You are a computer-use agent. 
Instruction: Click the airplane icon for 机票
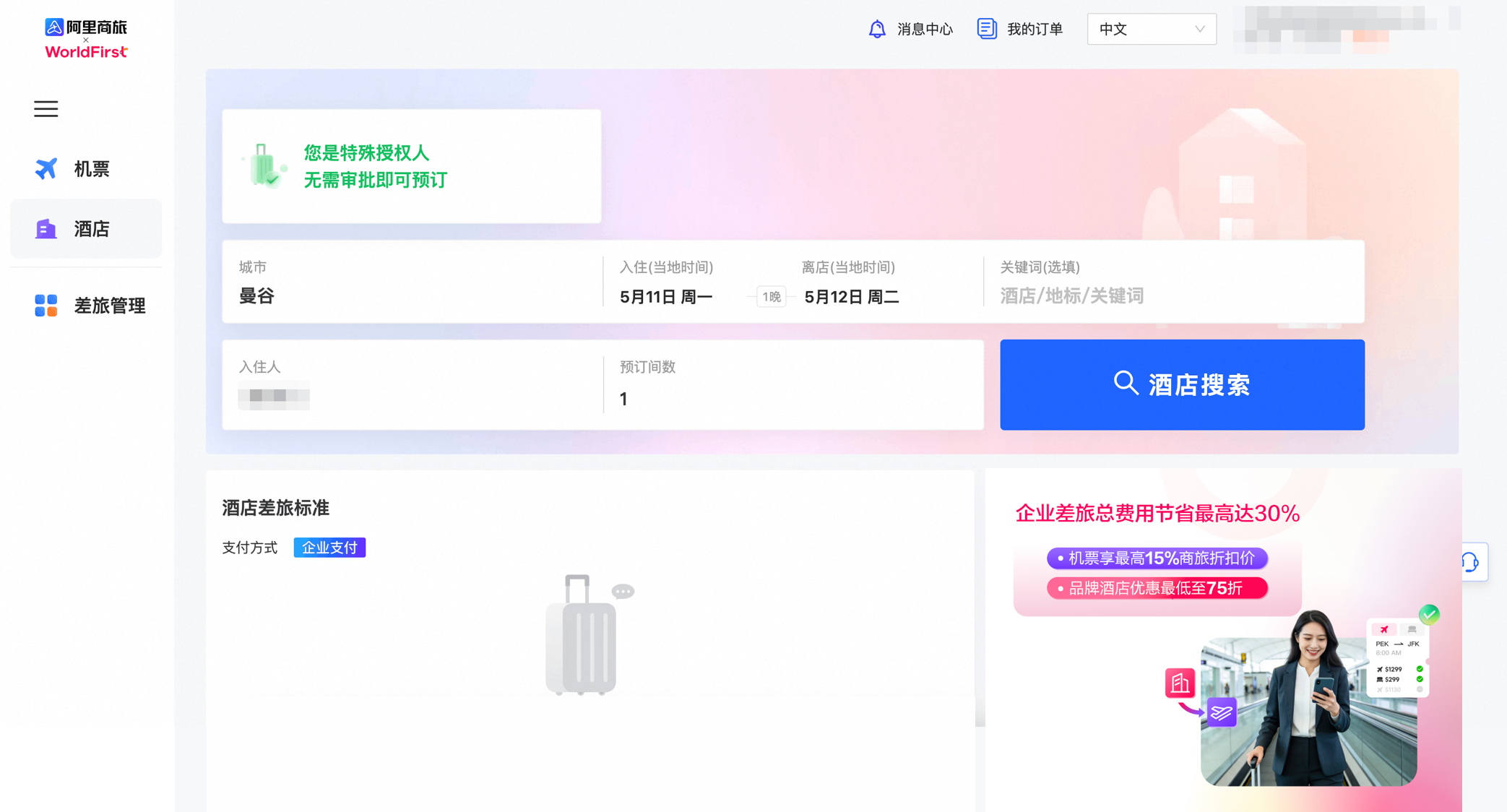[x=46, y=168]
